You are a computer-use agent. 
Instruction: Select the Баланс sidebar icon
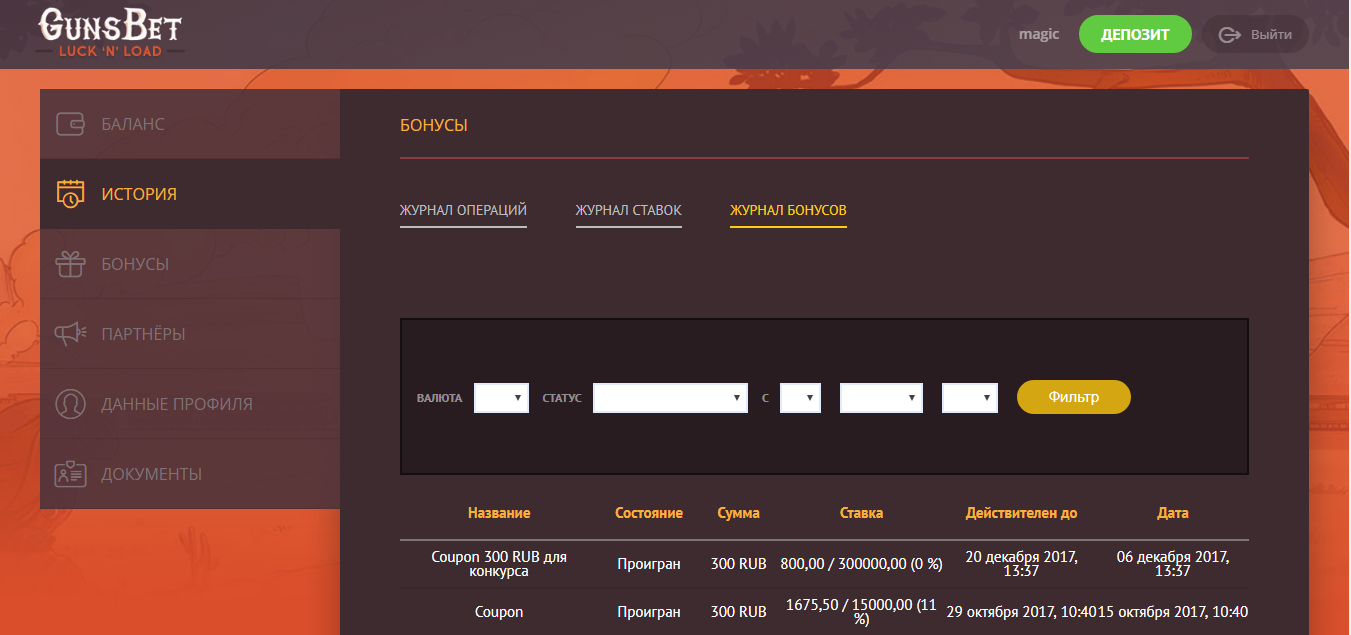click(x=69, y=122)
